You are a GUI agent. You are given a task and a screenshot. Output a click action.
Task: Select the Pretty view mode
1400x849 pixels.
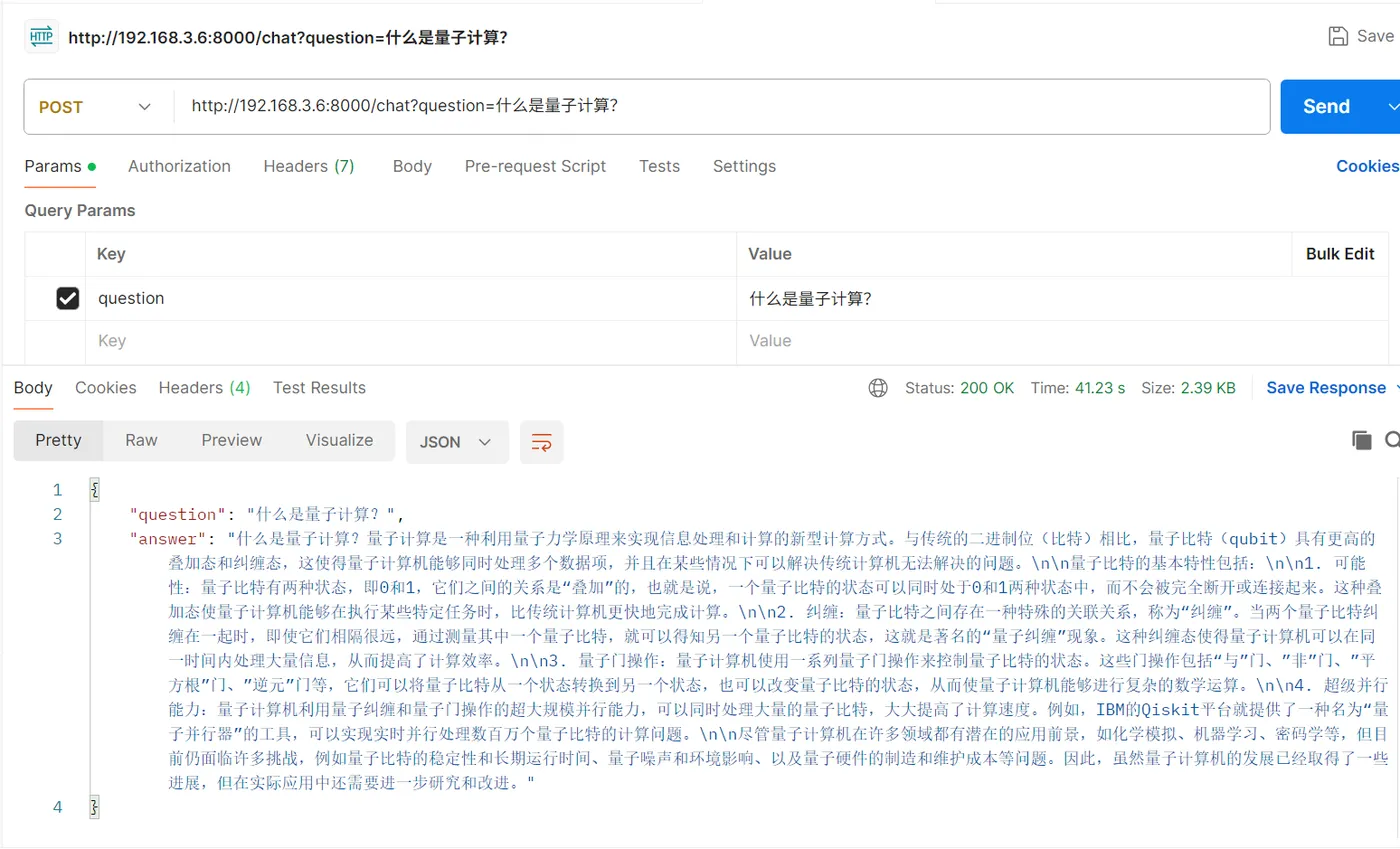click(58, 441)
